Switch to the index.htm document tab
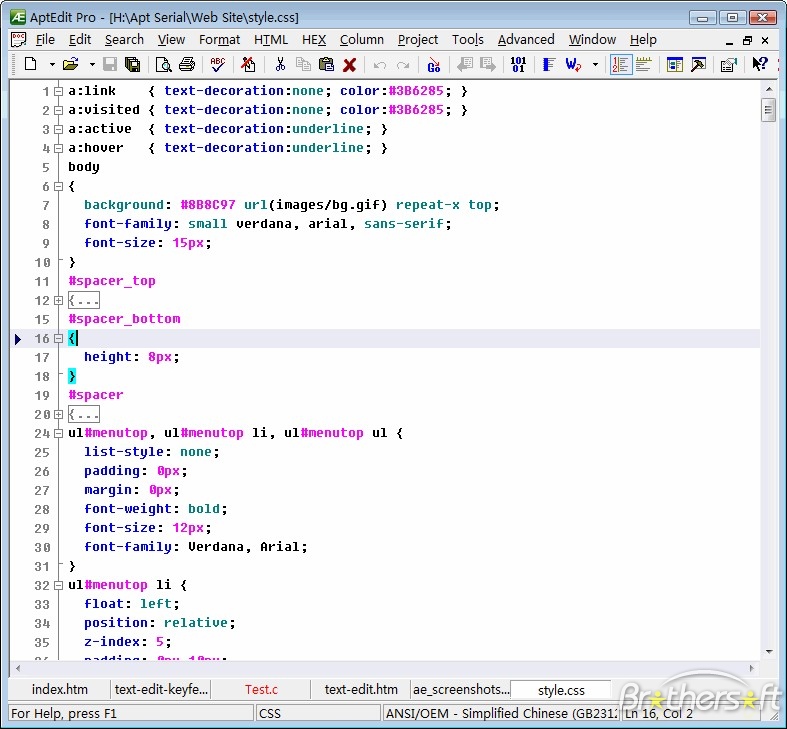This screenshot has width=787, height=729. [x=59, y=689]
